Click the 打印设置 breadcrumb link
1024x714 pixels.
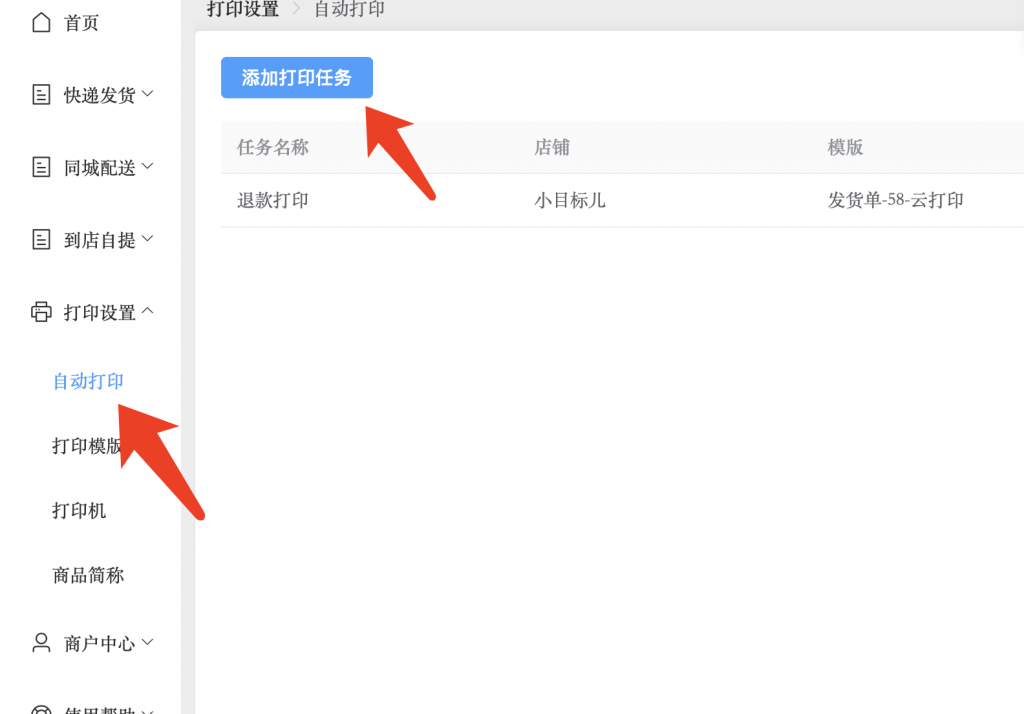coord(243,10)
